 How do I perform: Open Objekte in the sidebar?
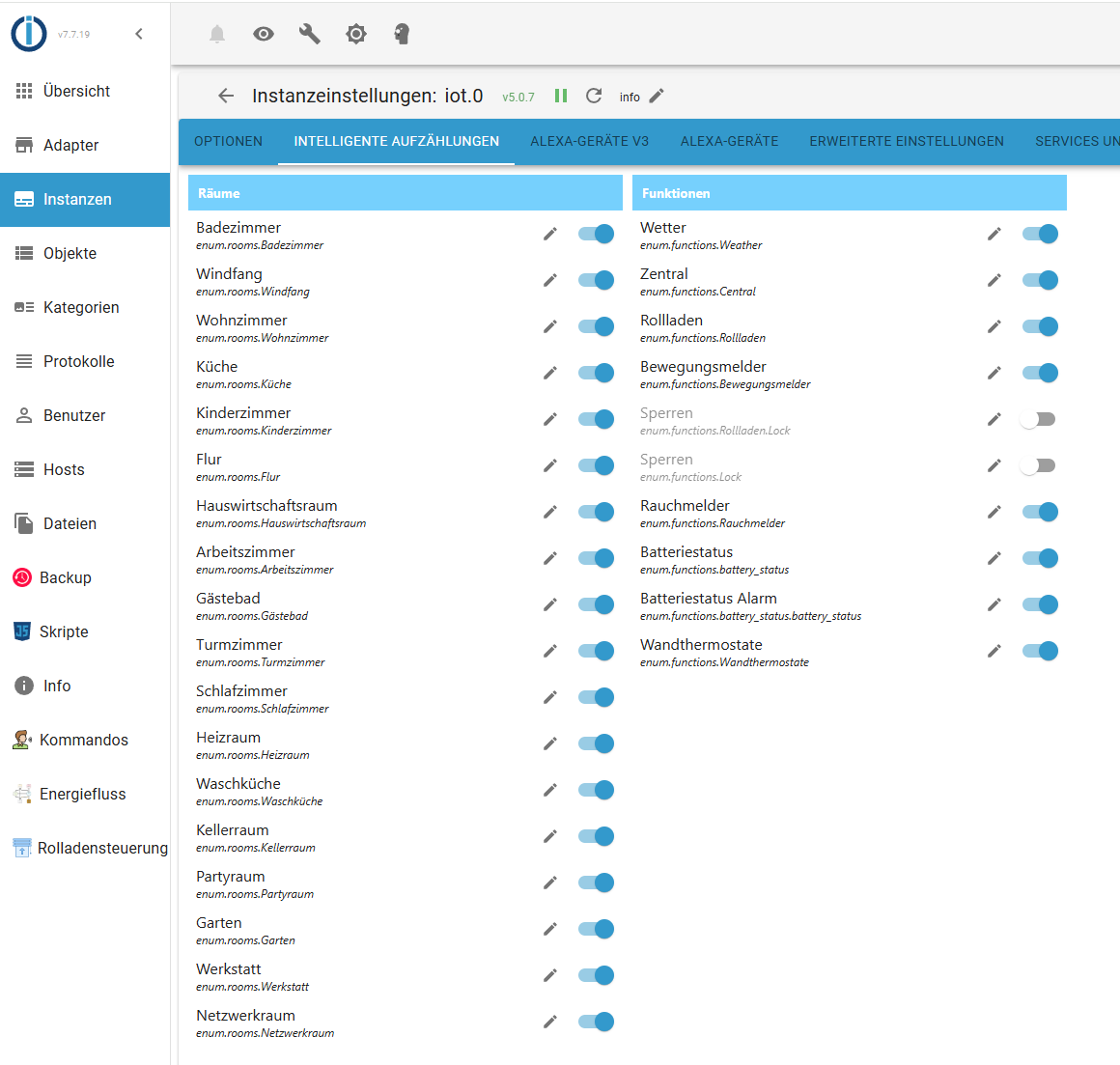pos(85,254)
